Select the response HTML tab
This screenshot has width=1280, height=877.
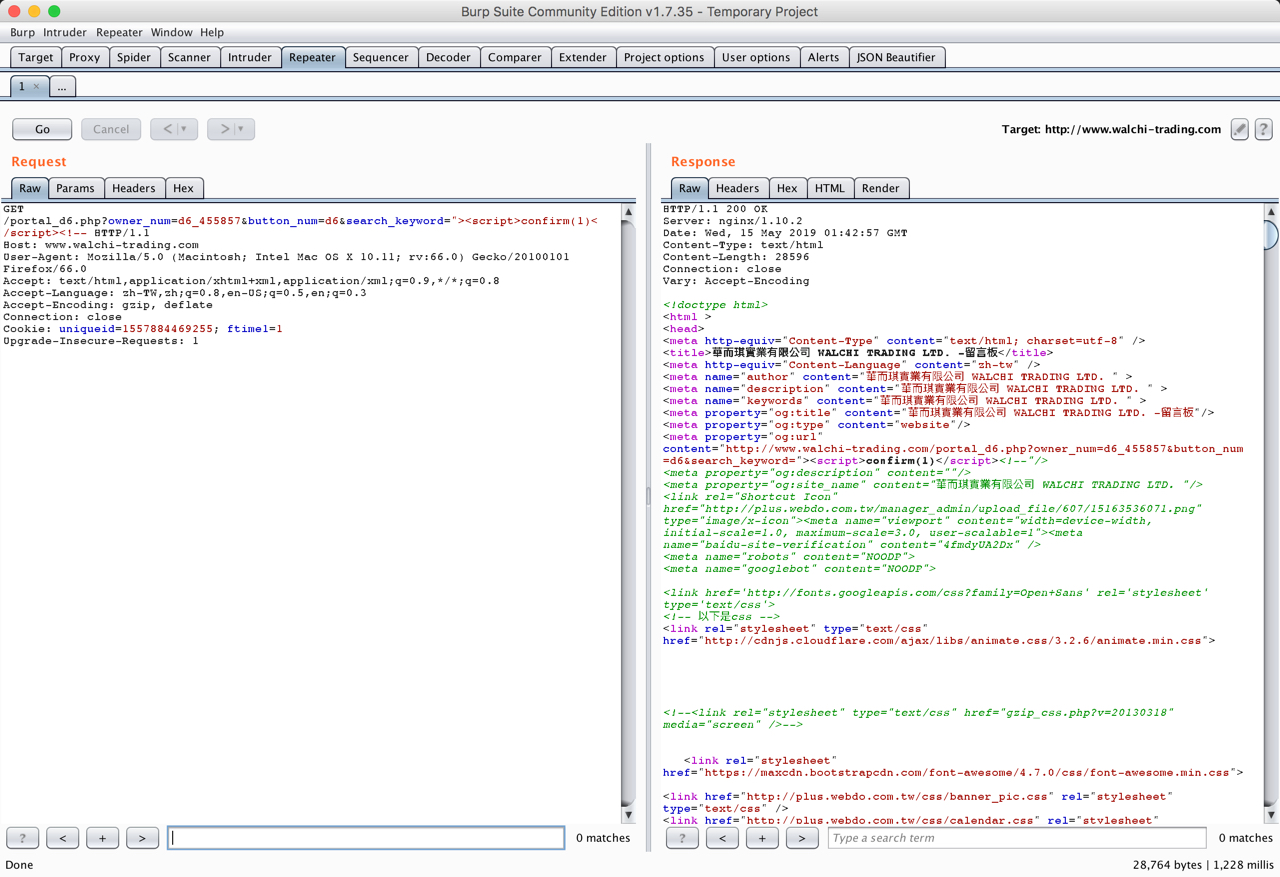pos(829,188)
